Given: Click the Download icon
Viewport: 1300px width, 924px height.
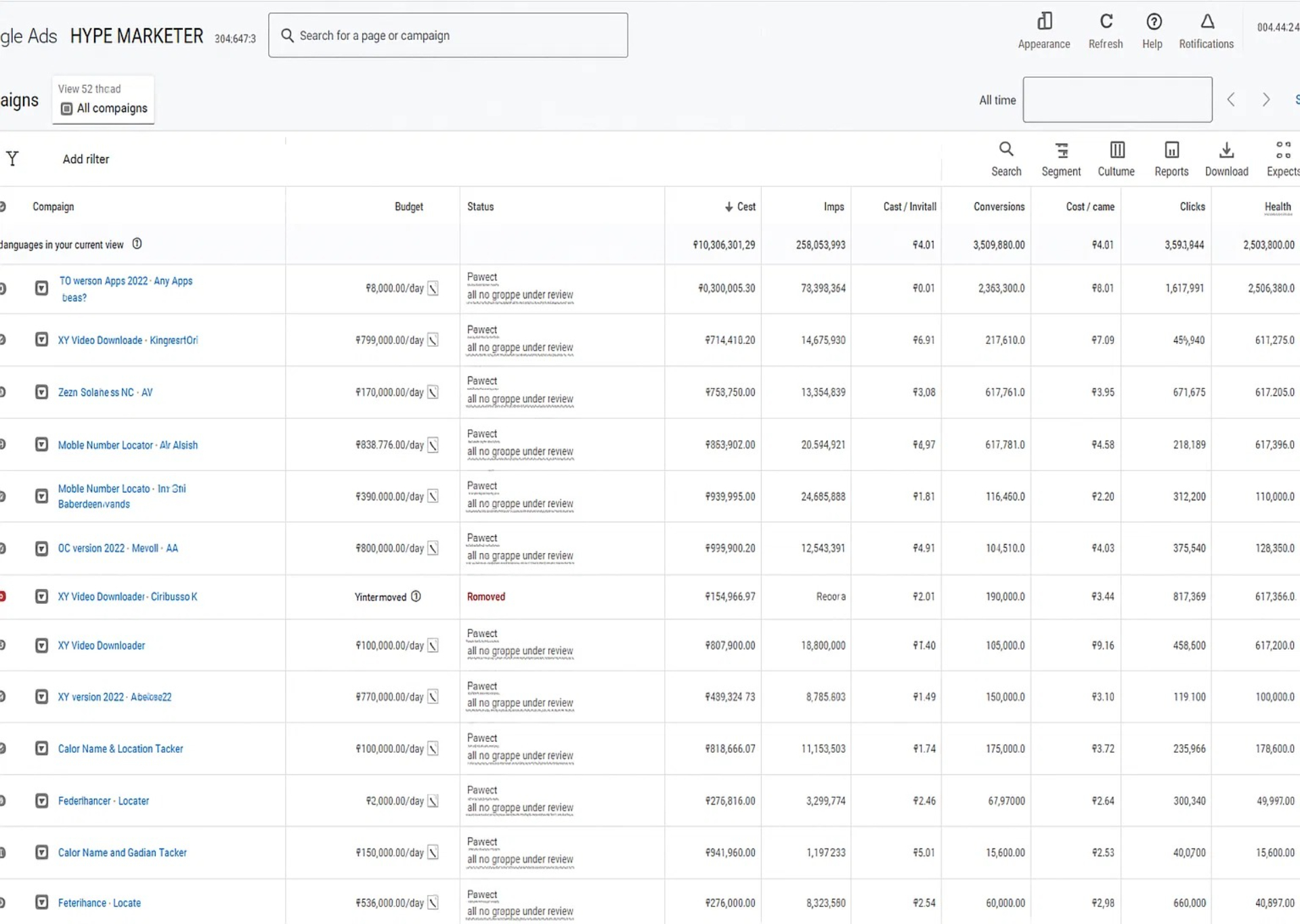Looking at the screenshot, I should [1226, 150].
